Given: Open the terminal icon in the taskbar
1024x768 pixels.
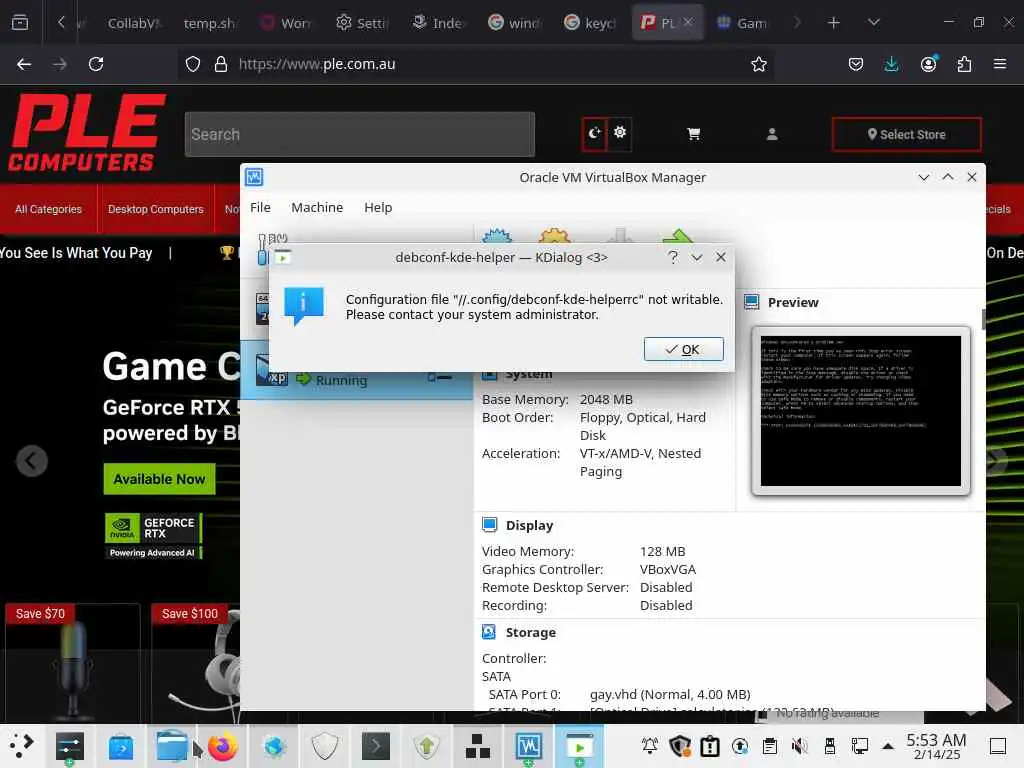Looking at the screenshot, I should (376, 746).
